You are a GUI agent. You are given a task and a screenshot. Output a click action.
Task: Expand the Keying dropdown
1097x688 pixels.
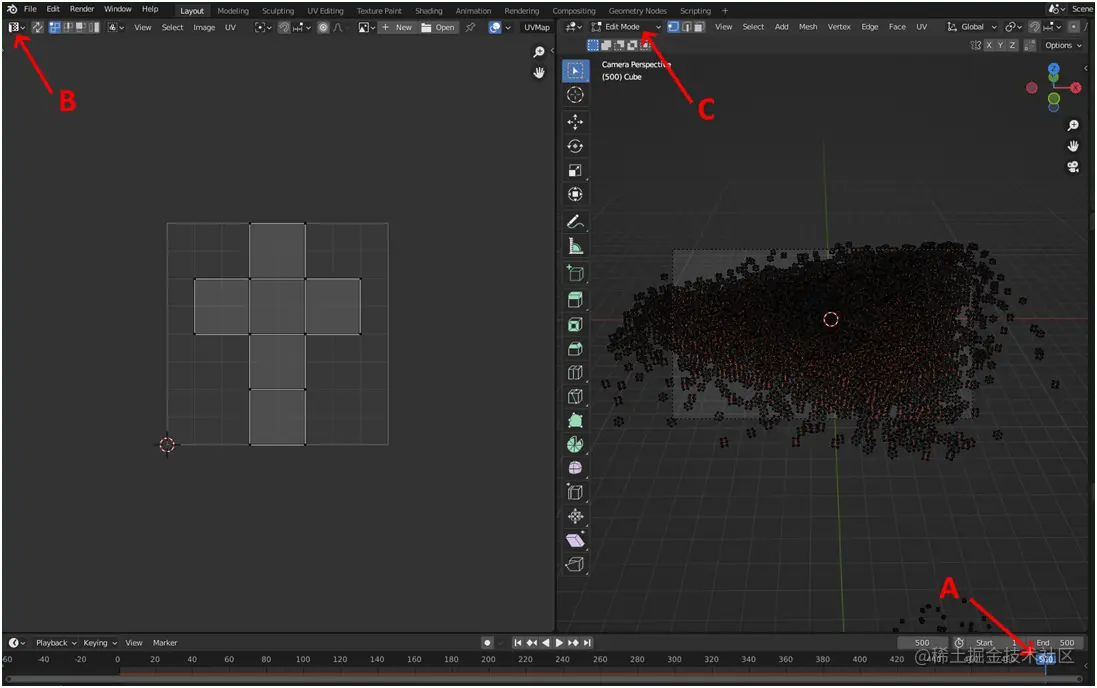click(x=100, y=643)
